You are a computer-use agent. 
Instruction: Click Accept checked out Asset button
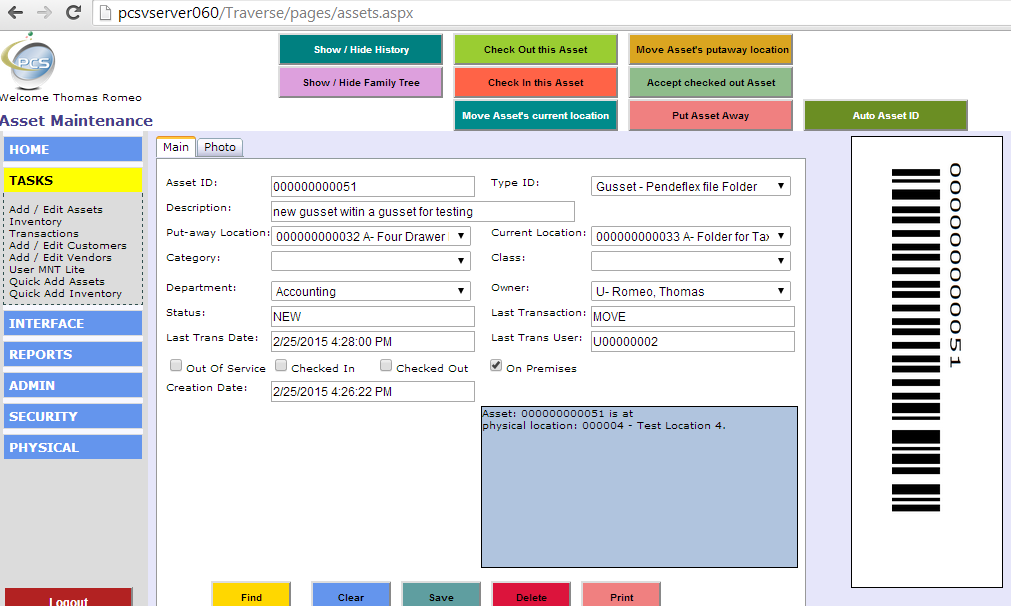[x=711, y=83]
